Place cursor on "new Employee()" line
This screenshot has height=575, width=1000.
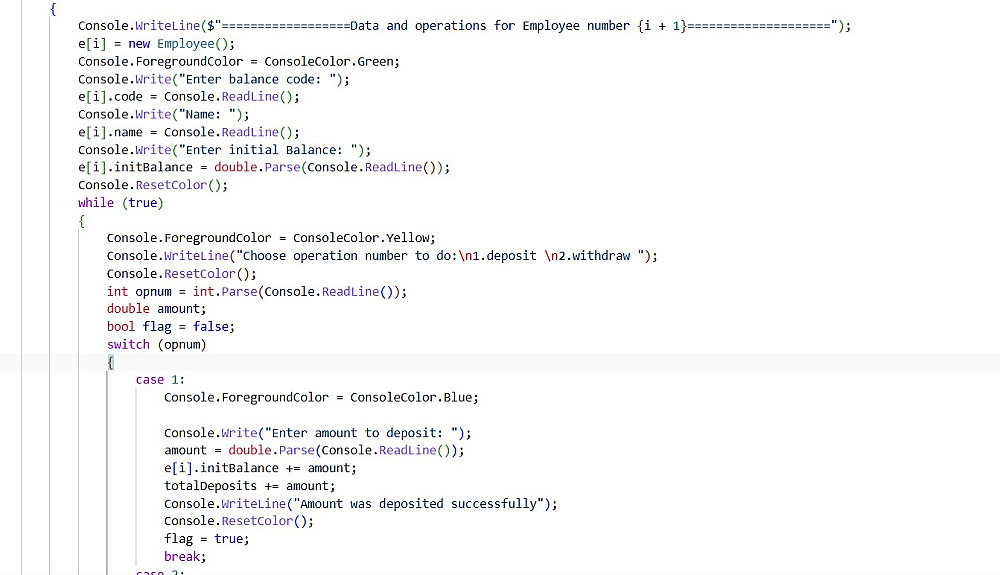156,44
